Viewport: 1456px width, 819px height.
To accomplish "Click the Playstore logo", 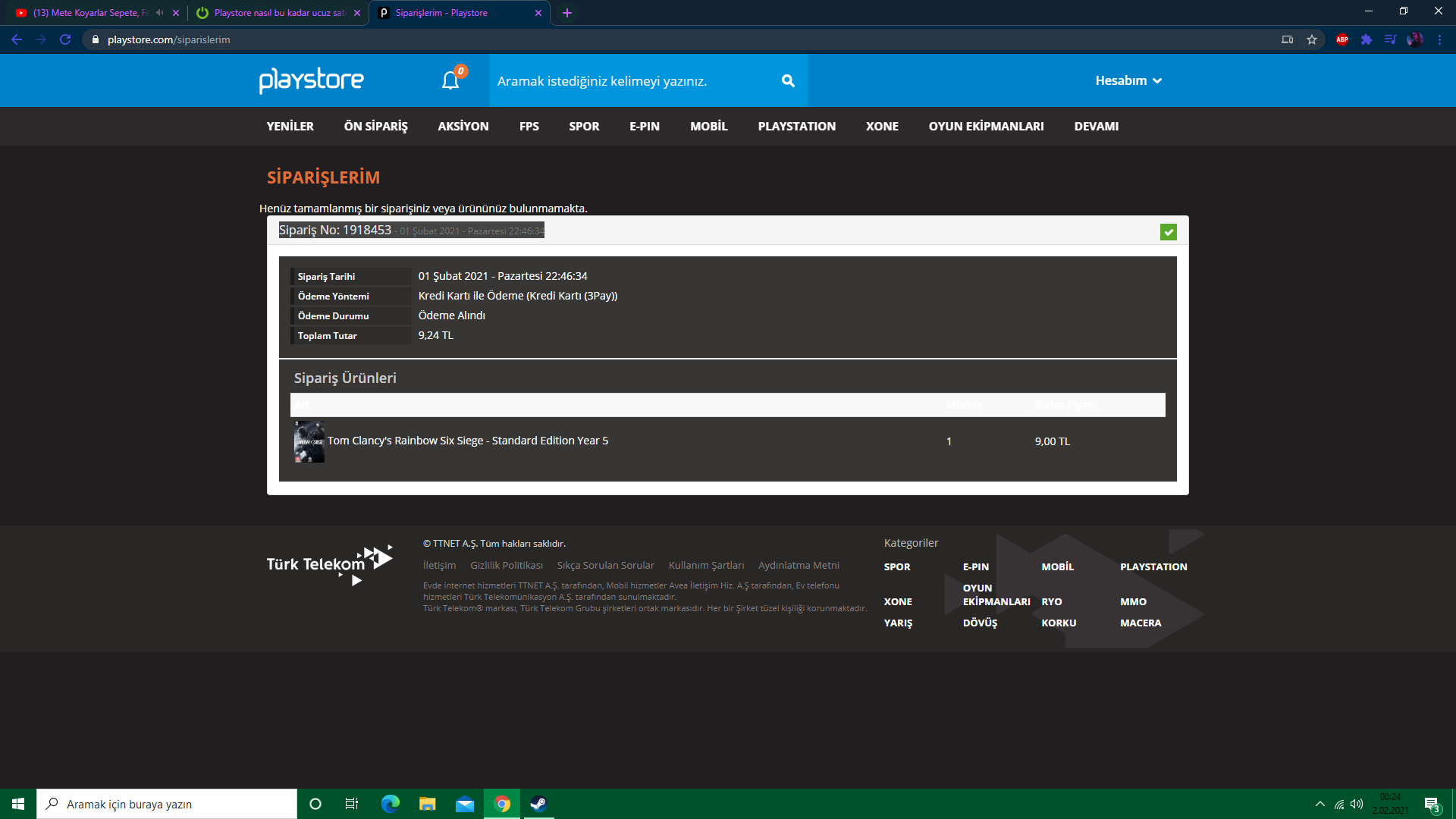I will [x=311, y=80].
